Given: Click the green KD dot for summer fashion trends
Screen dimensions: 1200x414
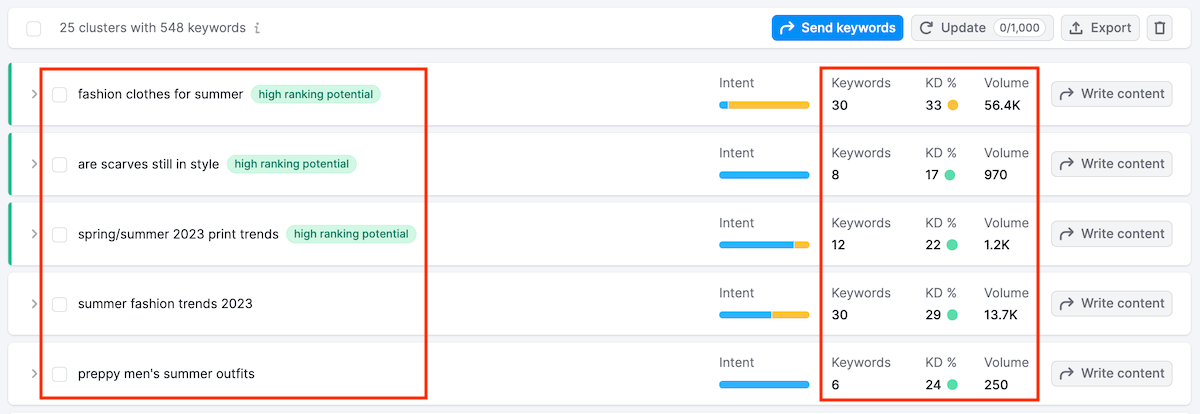Looking at the screenshot, I should point(952,315).
